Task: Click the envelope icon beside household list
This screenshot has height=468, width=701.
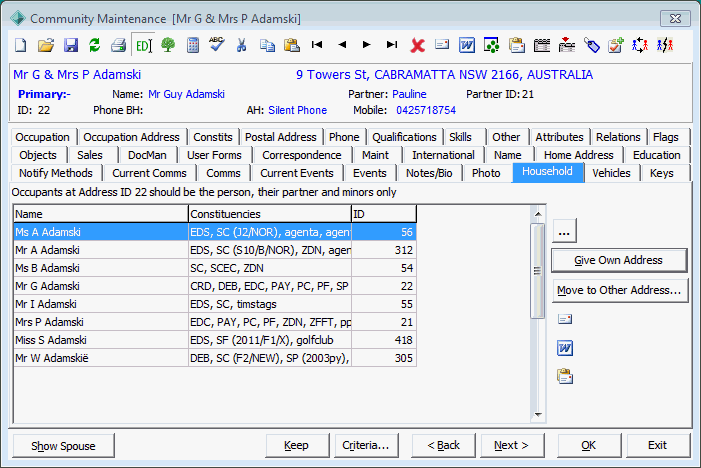Action: (x=565, y=319)
